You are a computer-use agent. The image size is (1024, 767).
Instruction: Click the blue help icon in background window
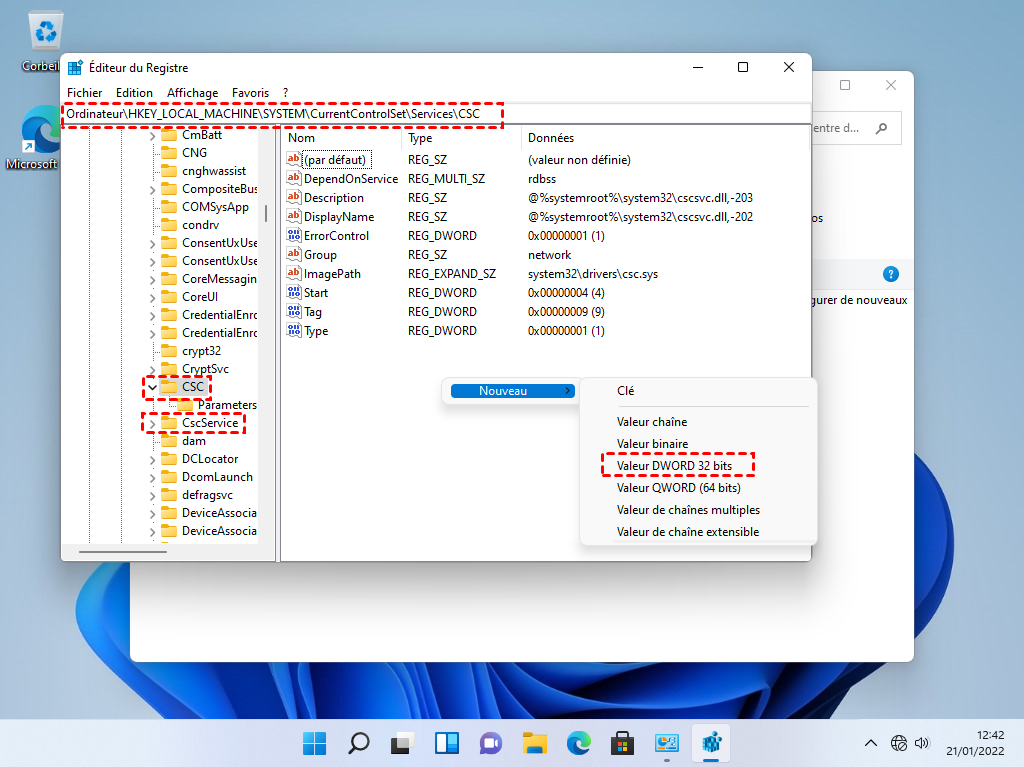(890, 274)
